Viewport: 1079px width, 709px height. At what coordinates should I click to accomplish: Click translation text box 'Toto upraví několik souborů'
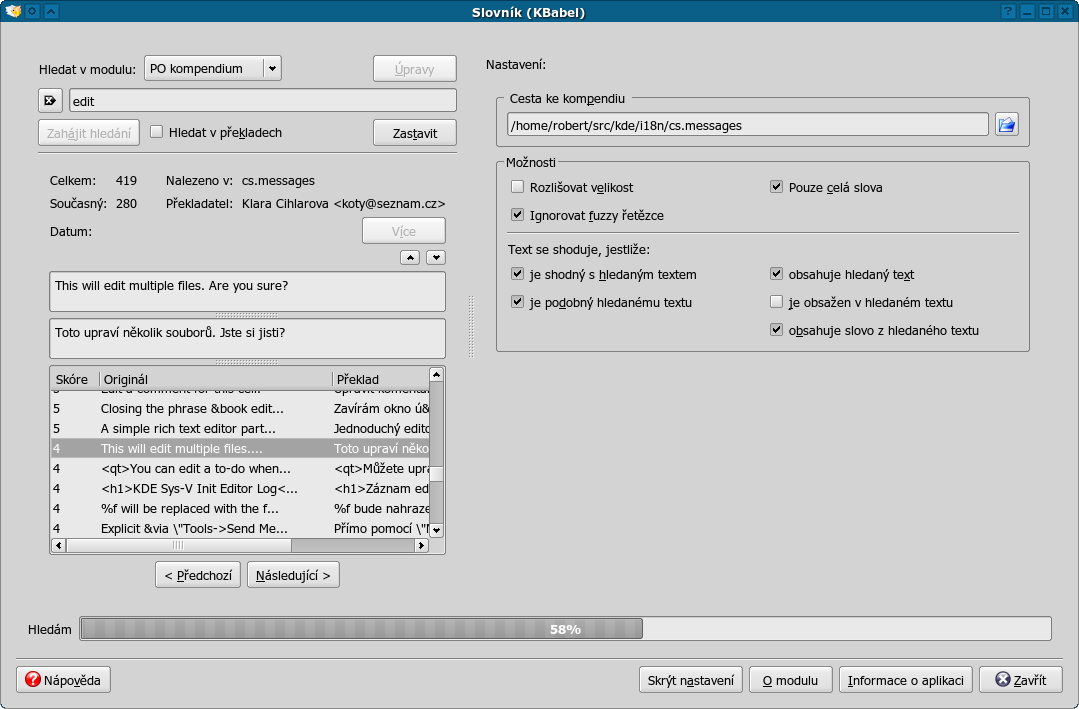point(247,338)
